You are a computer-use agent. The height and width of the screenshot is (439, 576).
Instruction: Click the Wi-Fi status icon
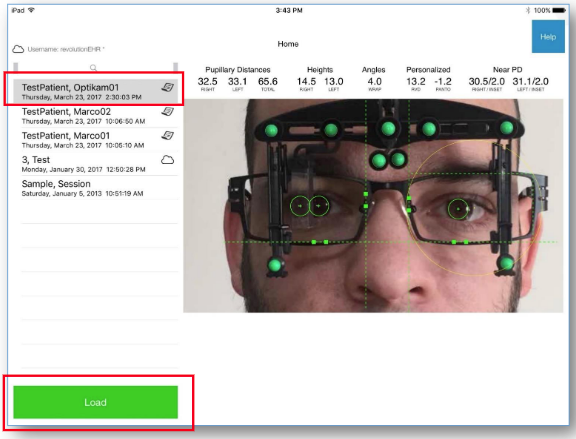[x=32, y=10]
